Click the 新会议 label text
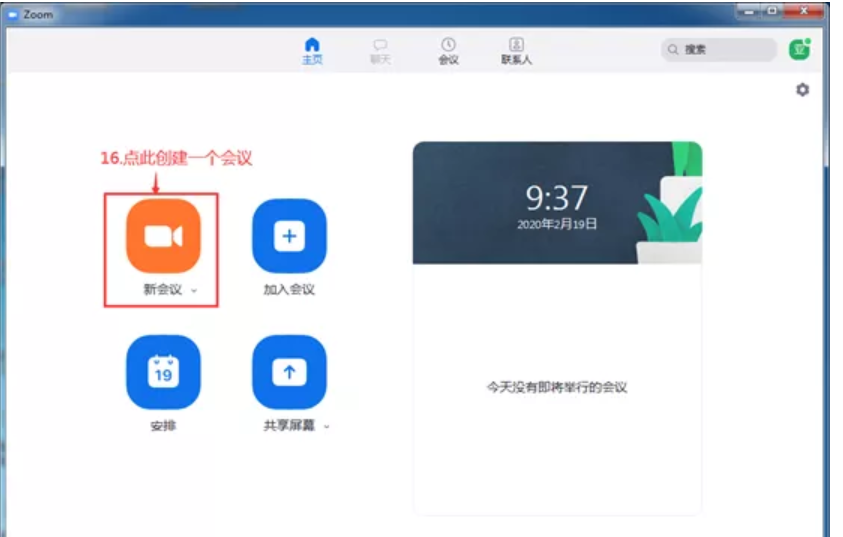Screen dimensions: 843x537 (163, 289)
